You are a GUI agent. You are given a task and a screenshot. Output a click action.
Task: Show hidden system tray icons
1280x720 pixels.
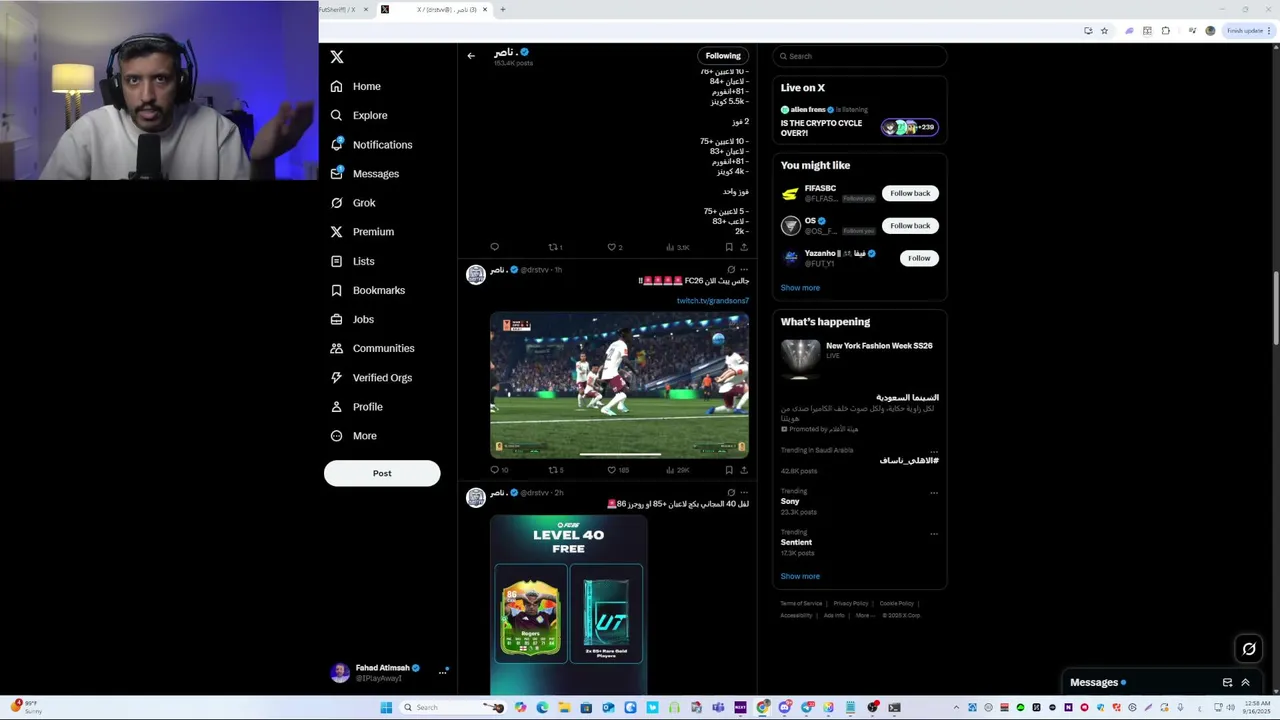click(956, 707)
